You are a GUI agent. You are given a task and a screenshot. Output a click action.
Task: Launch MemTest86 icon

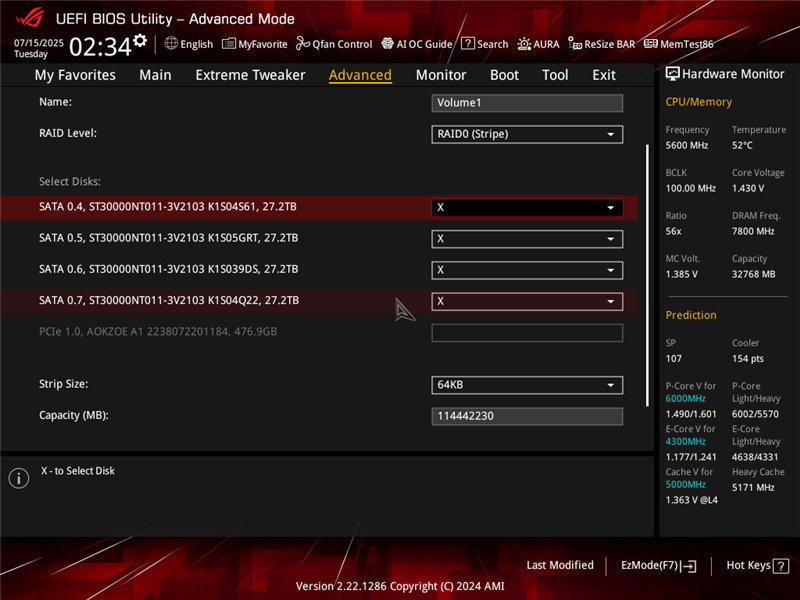(x=651, y=43)
